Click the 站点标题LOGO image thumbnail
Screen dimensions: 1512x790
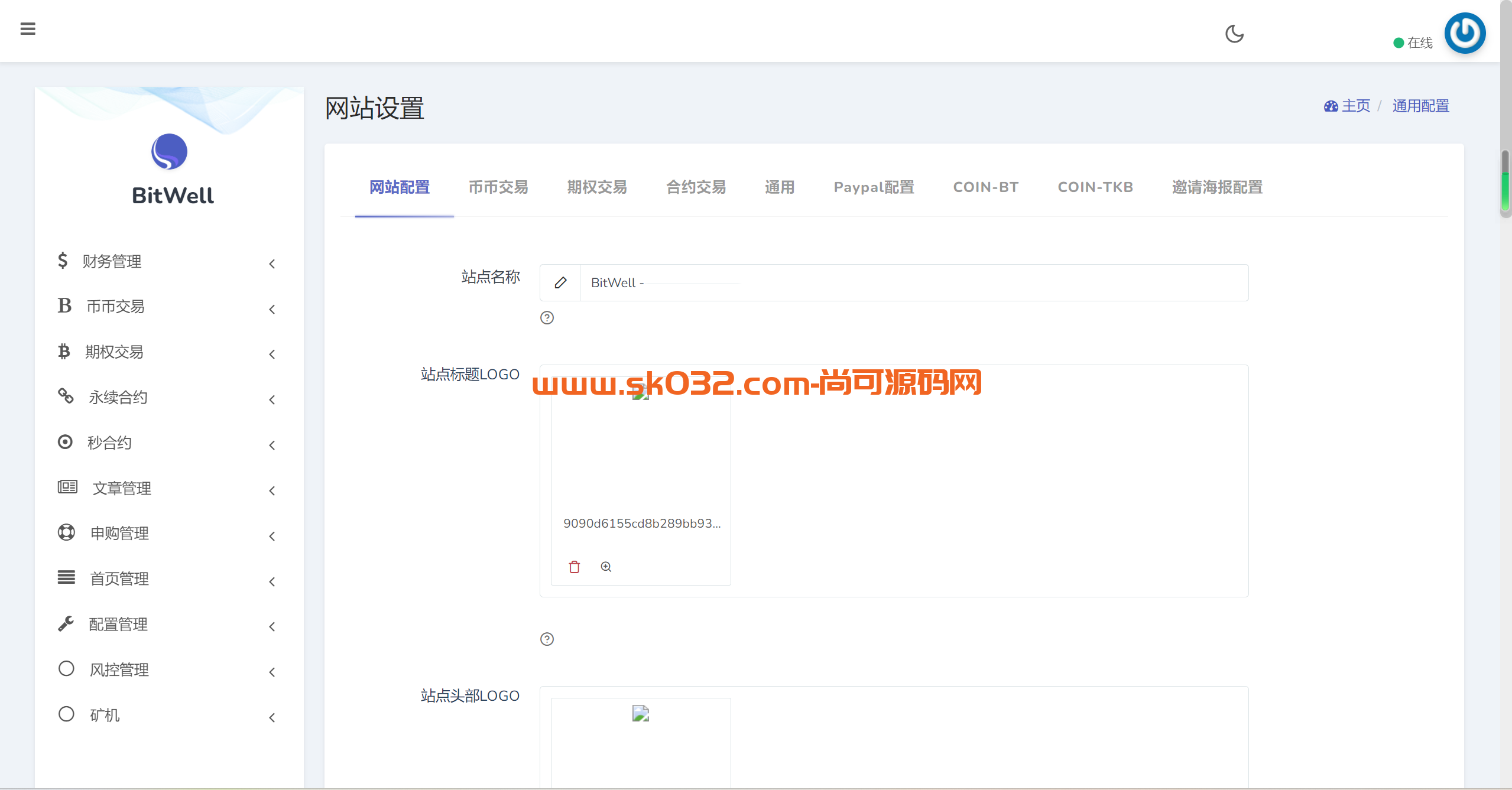click(641, 392)
